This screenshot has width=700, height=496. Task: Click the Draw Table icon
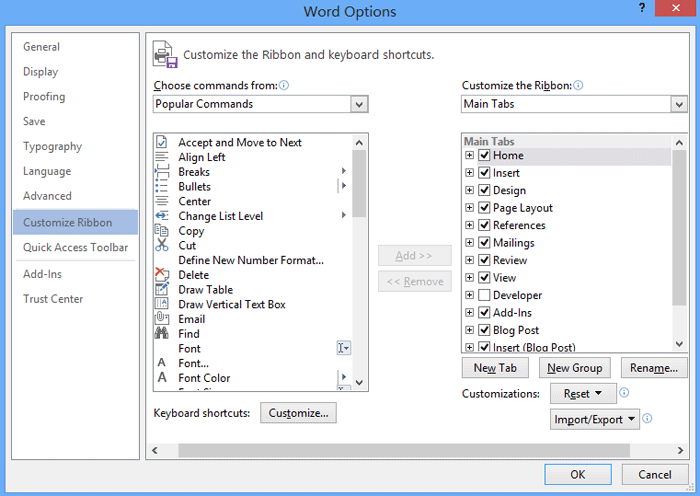coord(162,289)
